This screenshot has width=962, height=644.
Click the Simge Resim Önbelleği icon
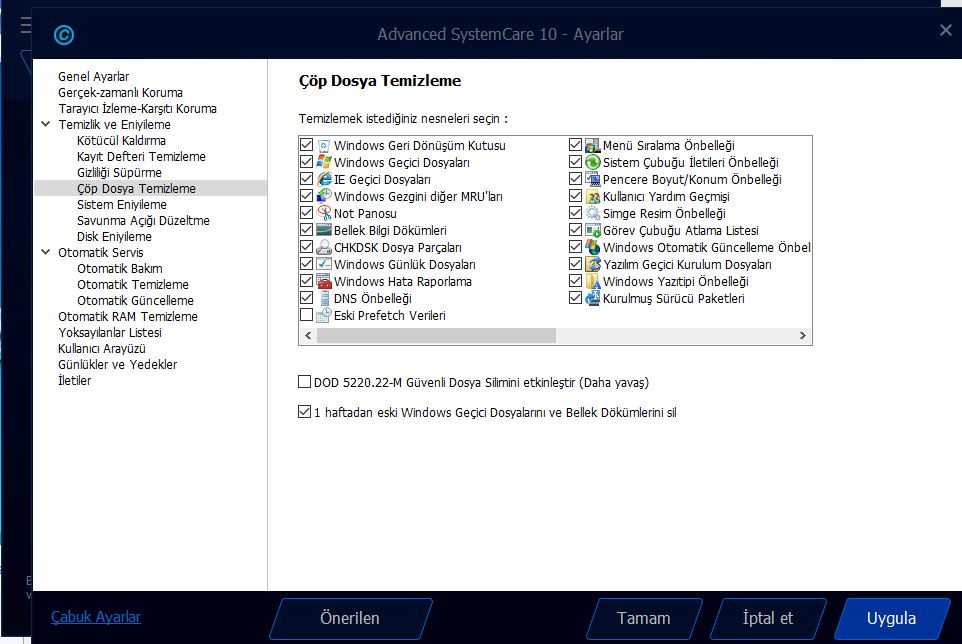593,213
